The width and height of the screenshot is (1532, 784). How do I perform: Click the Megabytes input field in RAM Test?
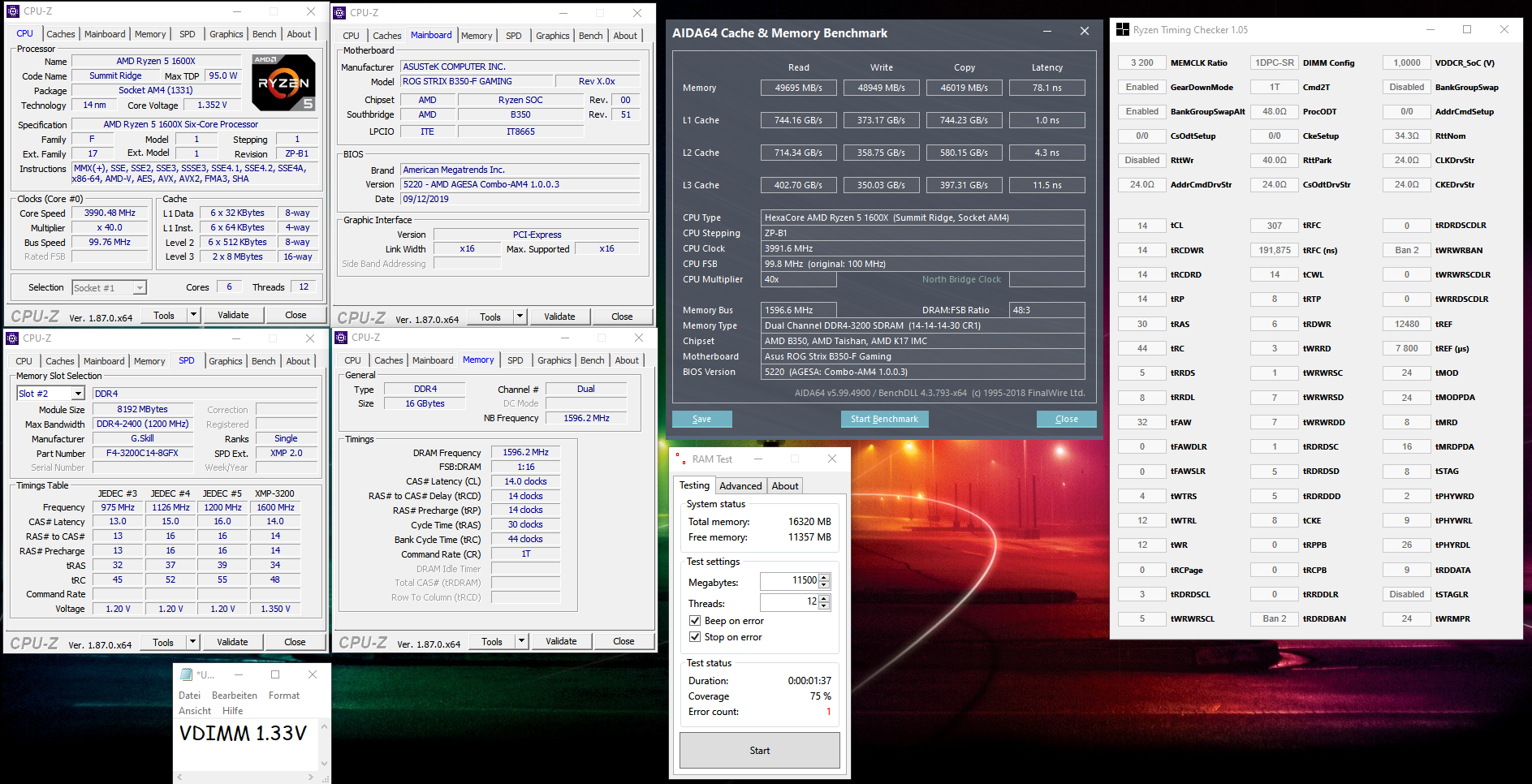(x=789, y=580)
